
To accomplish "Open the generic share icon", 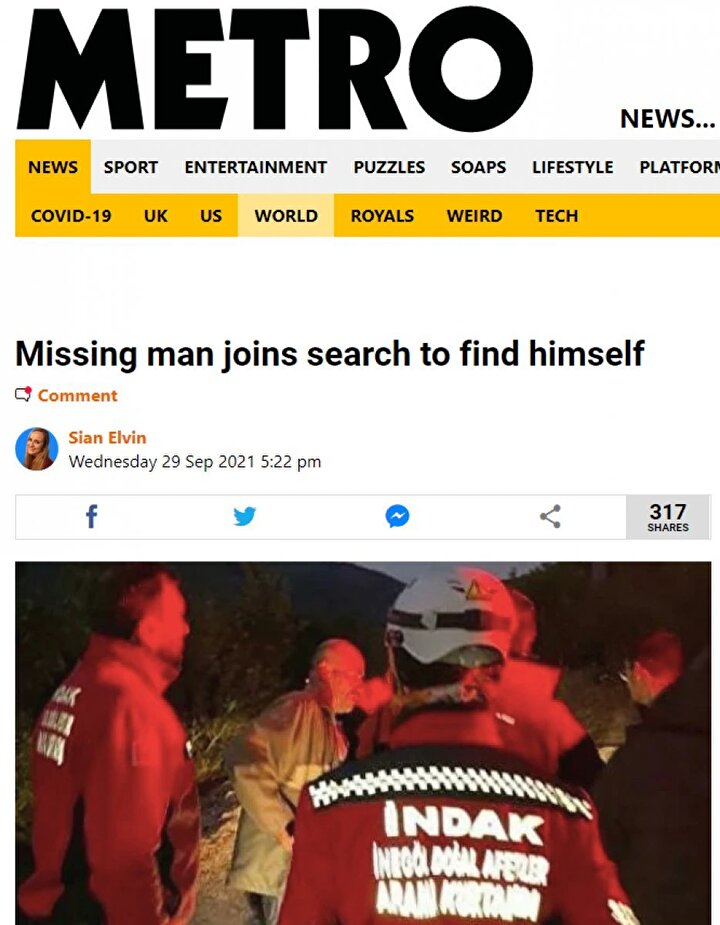I will point(550,517).
